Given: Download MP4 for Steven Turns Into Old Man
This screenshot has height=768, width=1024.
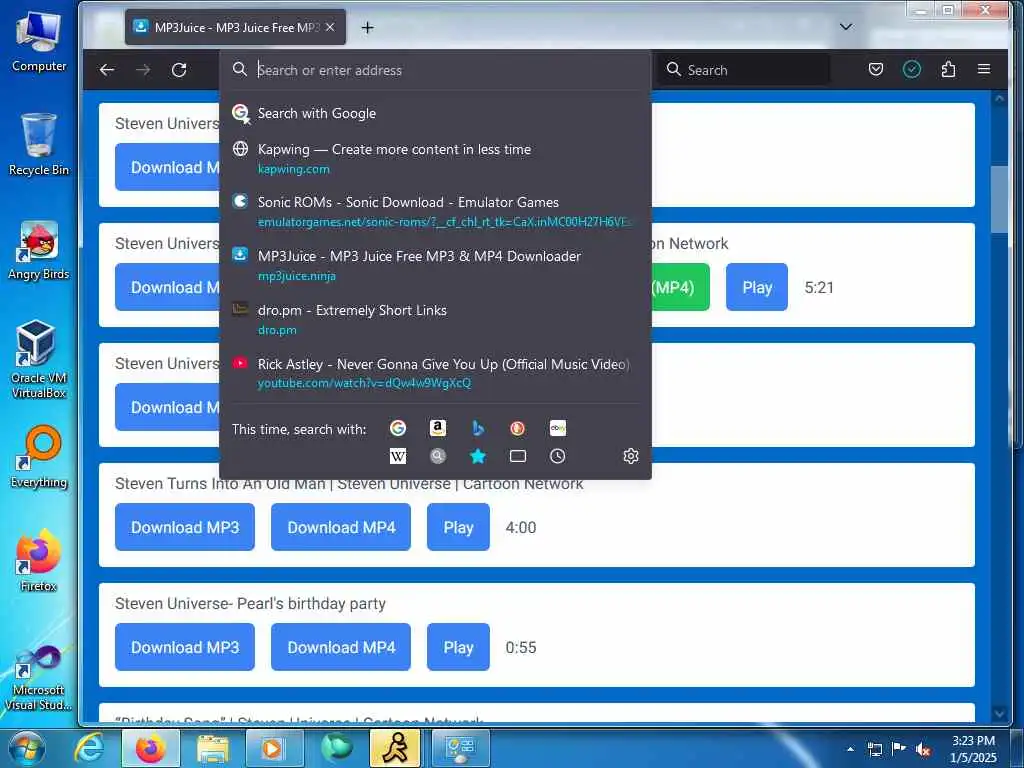Looking at the screenshot, I should pyautogui.click(x=341, y=527).
